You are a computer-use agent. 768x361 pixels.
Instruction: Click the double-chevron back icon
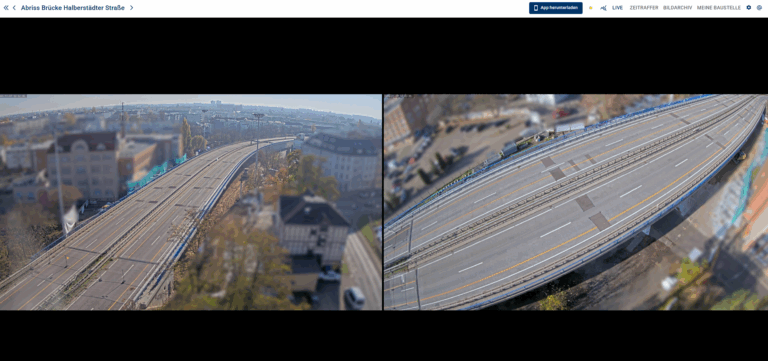coord(6,8)
